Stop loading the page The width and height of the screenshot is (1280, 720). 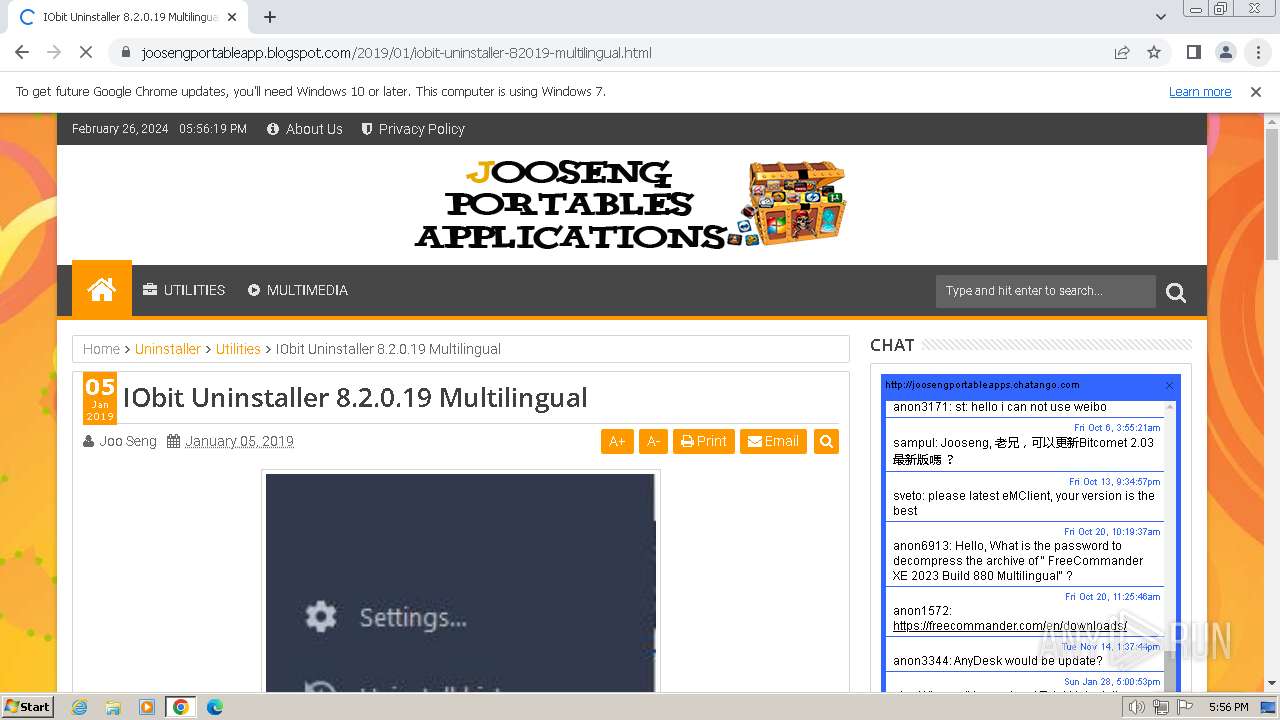(x=86, y=52)
